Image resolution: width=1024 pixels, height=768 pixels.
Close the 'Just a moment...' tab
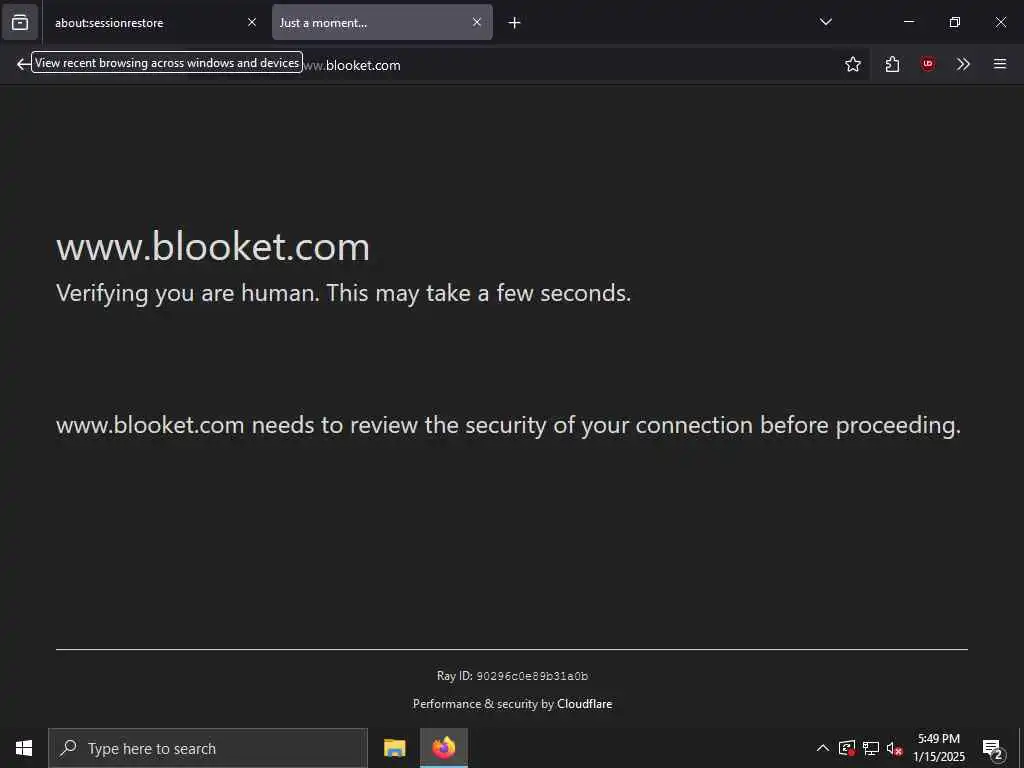tap(477, 22)
